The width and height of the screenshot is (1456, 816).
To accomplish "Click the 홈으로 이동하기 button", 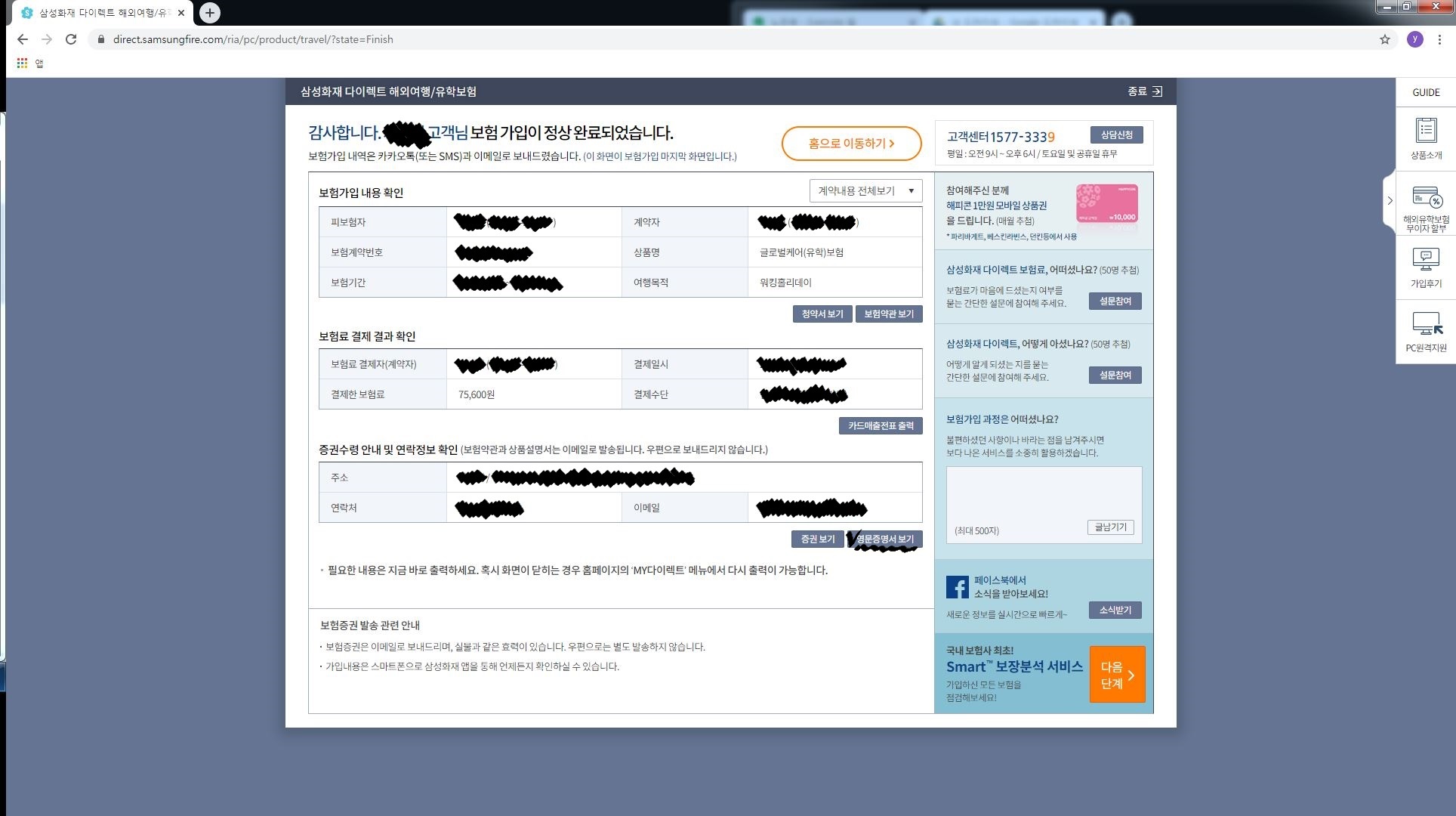I will click(851, 144).
